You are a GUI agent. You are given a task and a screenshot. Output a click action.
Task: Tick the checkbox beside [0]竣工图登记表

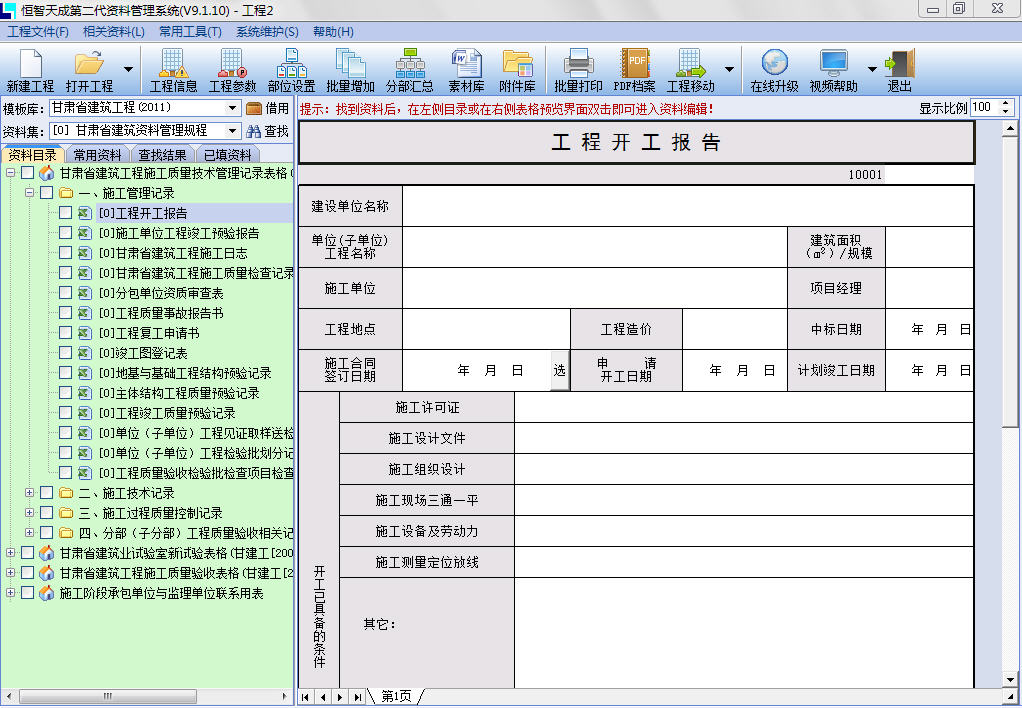(65, 353)
